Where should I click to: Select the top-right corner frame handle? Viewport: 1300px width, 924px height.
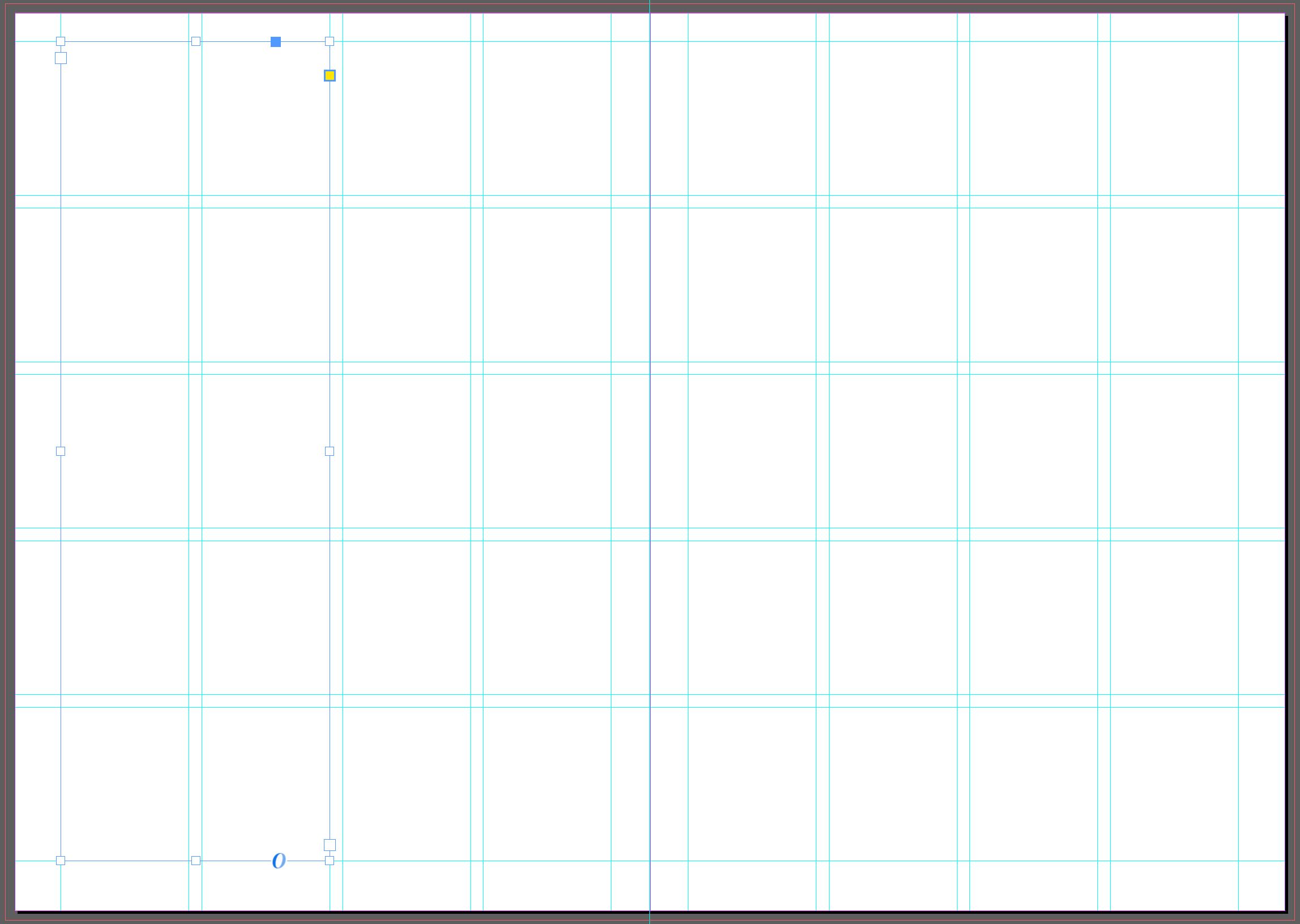pyautogui.click(x=330, y=41)
